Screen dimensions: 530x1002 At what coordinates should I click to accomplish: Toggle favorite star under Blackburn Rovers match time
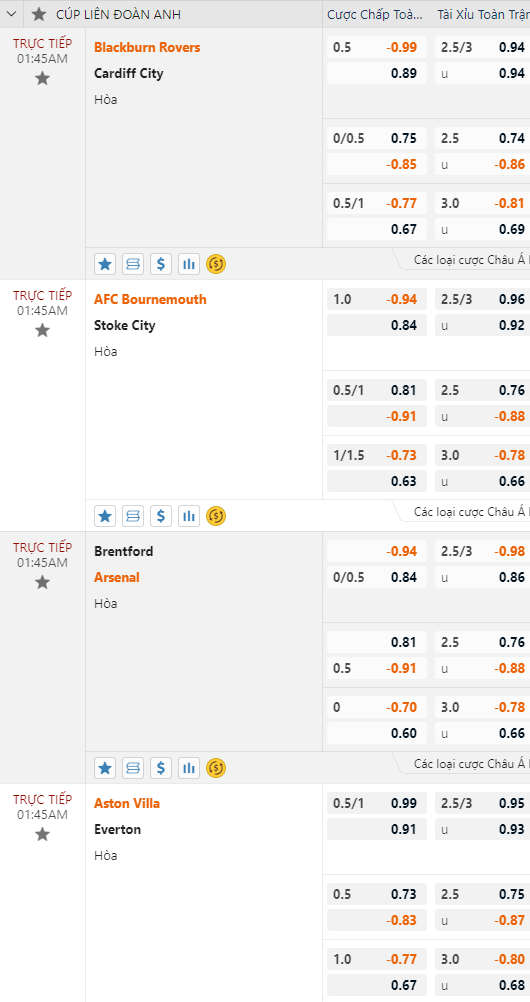tap(42, 79)
